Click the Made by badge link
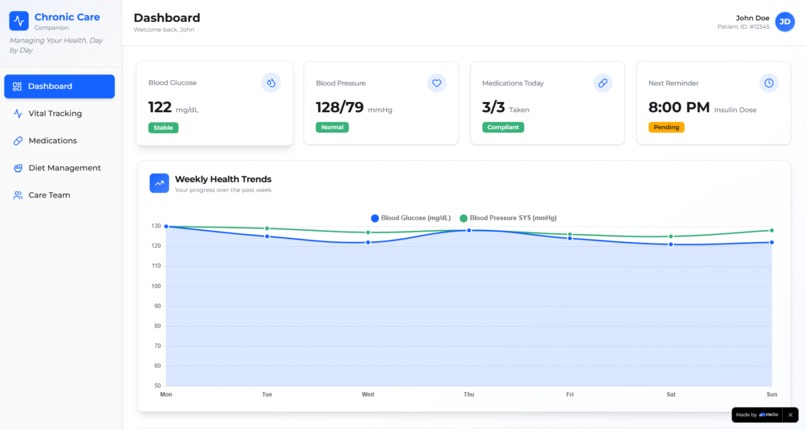 pyautogui.click(x=757, y=415)
